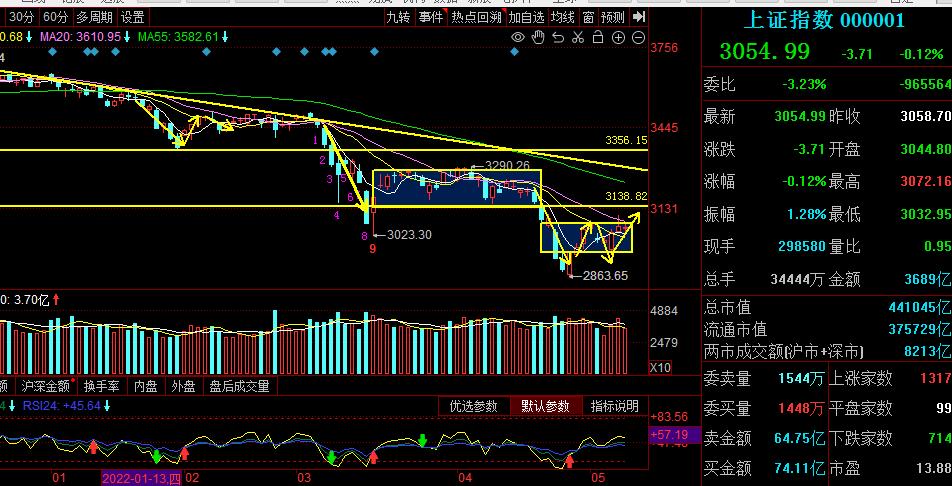Click 加自选 to add to watchlist
The height and width of the screenshot is (486, 952).
click(526, 17)
